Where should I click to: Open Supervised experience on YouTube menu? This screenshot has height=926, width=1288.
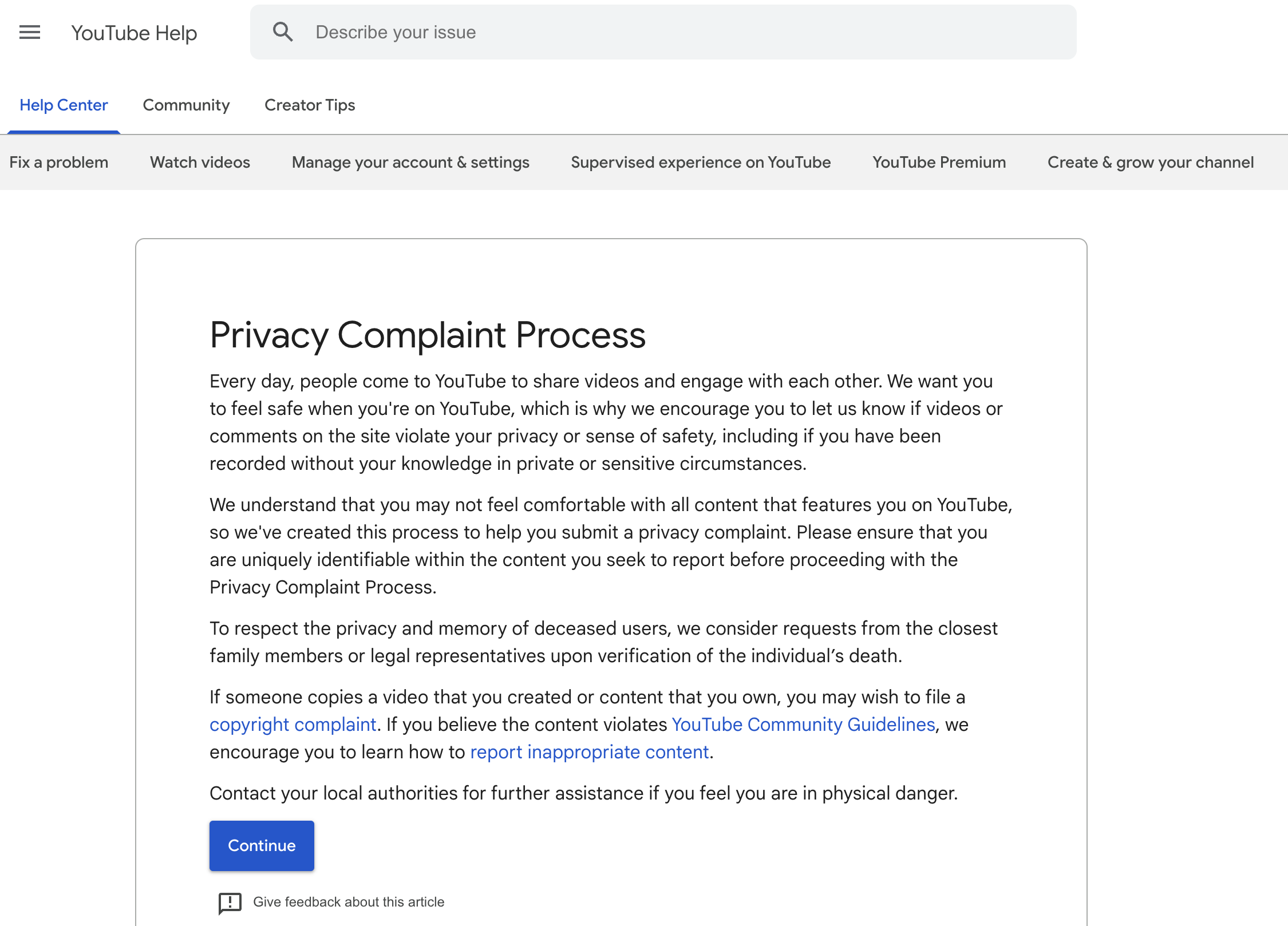tap(701, 163)
